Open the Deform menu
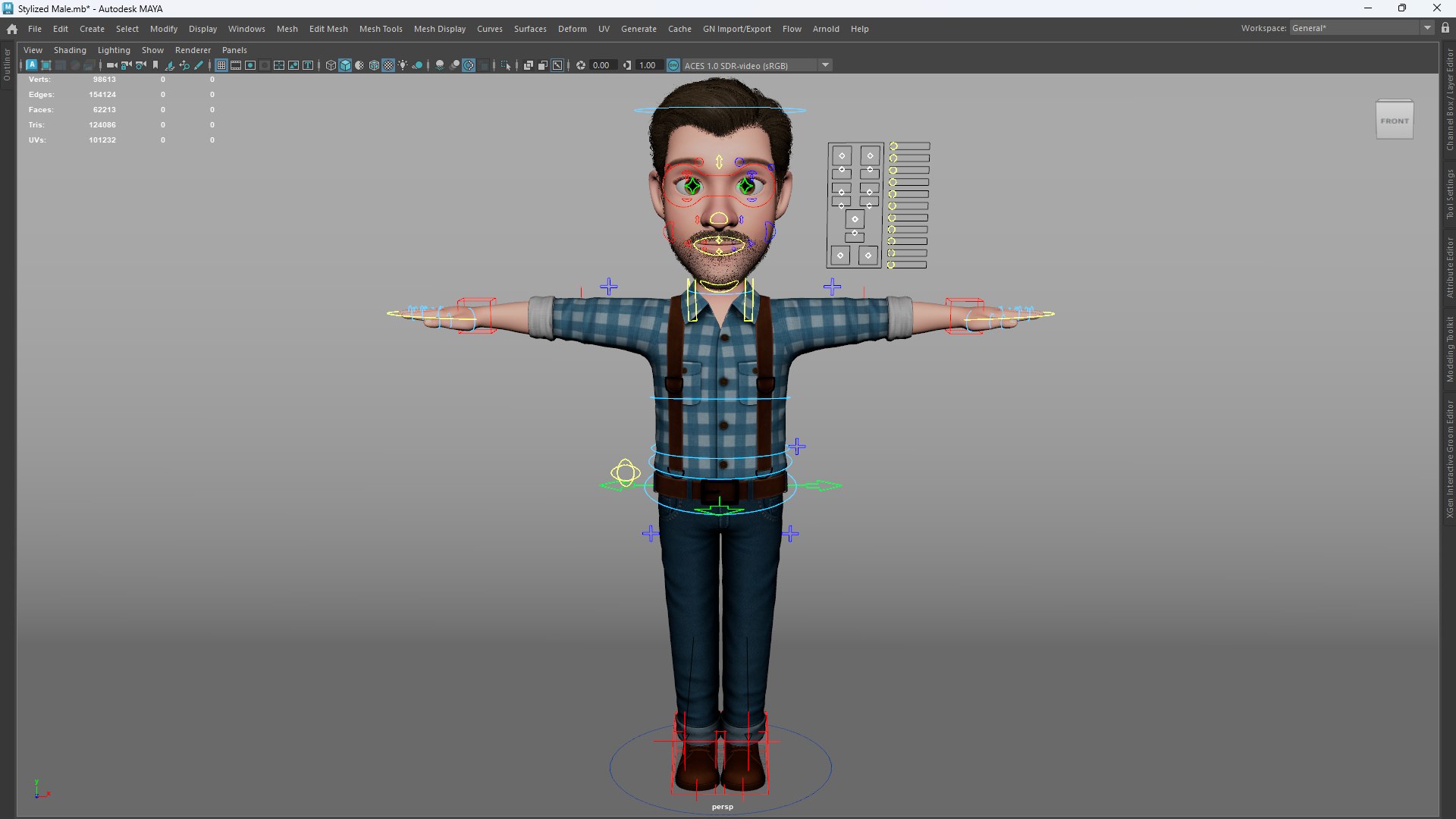 [x=572, y=29]
